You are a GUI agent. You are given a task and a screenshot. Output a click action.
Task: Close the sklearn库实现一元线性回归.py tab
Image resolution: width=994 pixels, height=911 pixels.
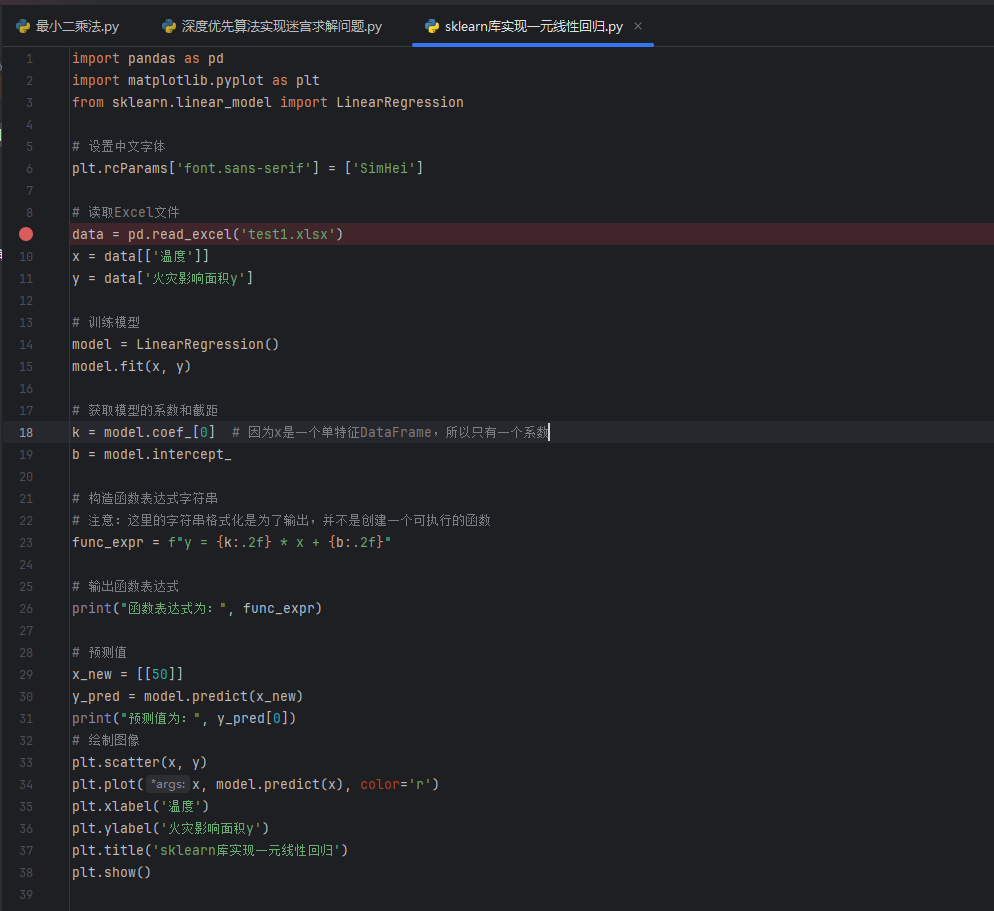click(x=639, y=26)
